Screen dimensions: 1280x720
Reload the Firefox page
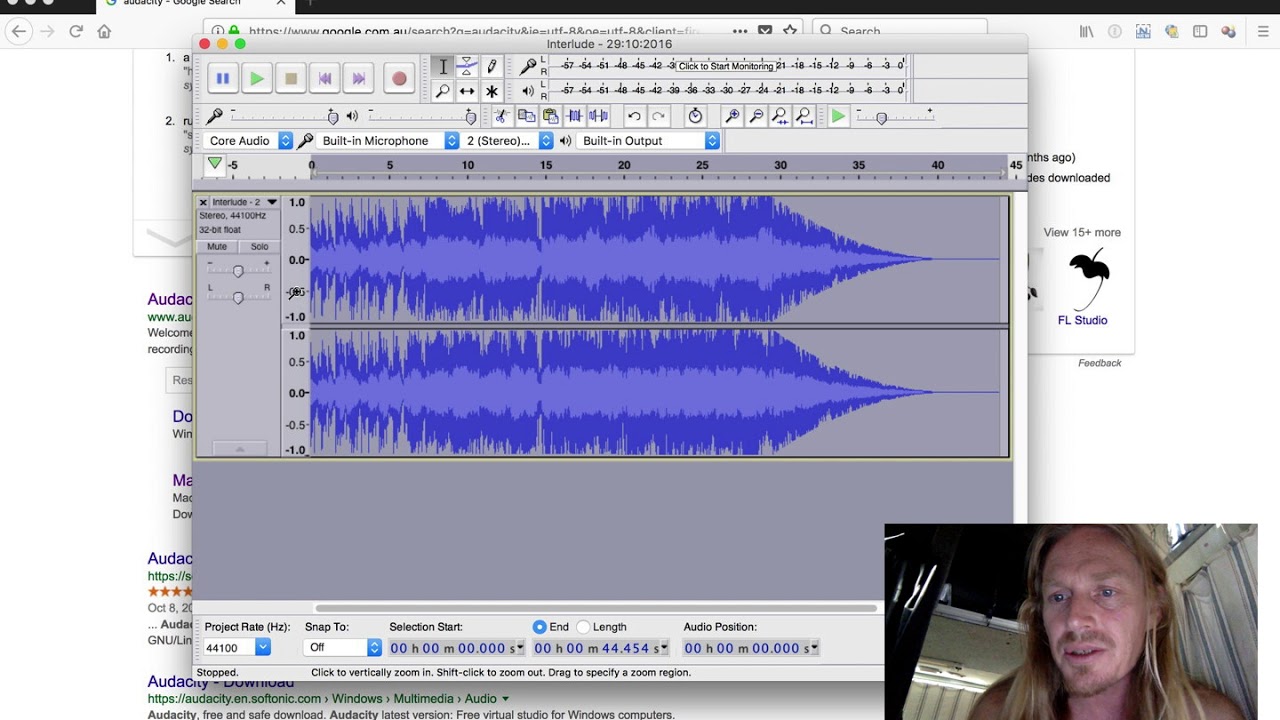pyautogui.click(x=75, y=31)
